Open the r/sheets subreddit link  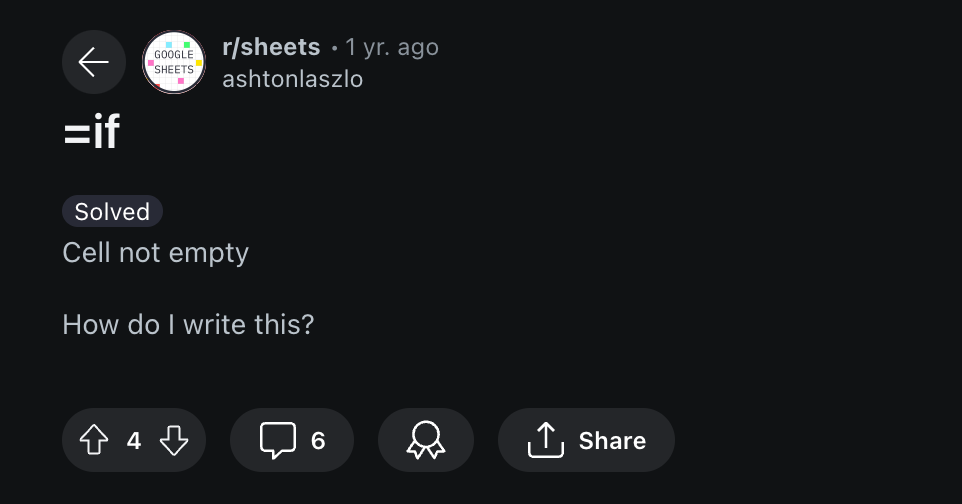pyautogui.click(x=271, y=47)
